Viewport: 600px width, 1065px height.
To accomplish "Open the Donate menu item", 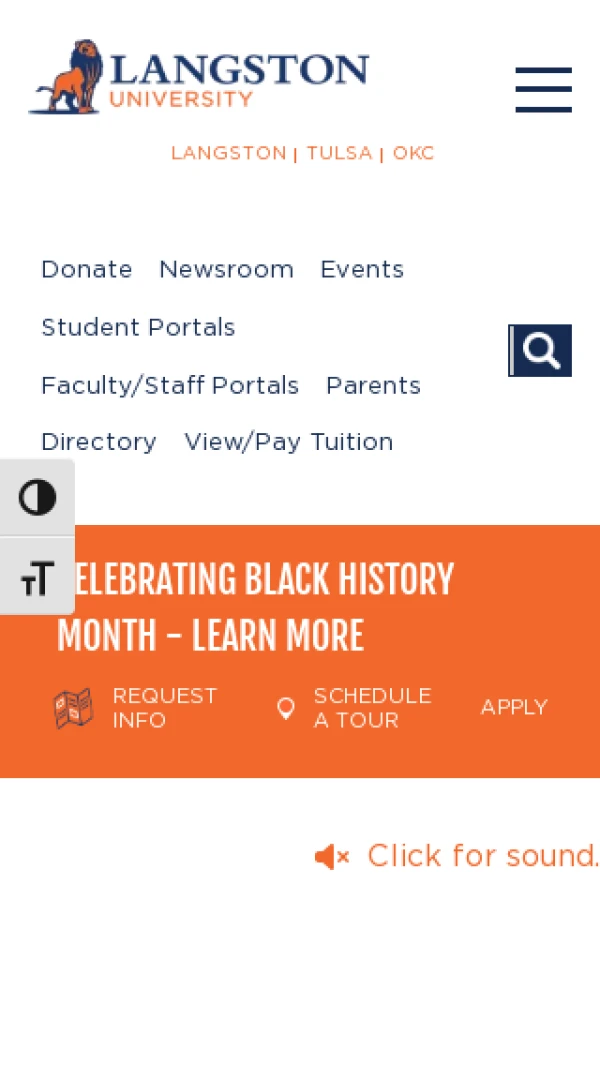I will 87,270.
